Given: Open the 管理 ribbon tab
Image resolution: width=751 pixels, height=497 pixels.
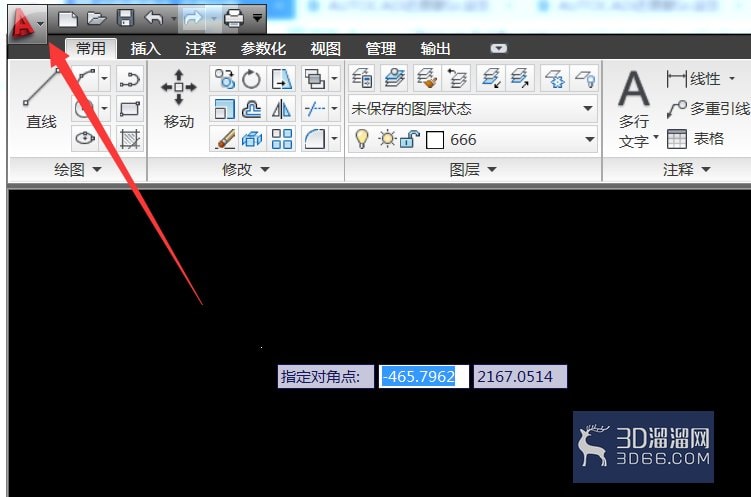Looking at the screenshot, I should [x=380, y=48].
